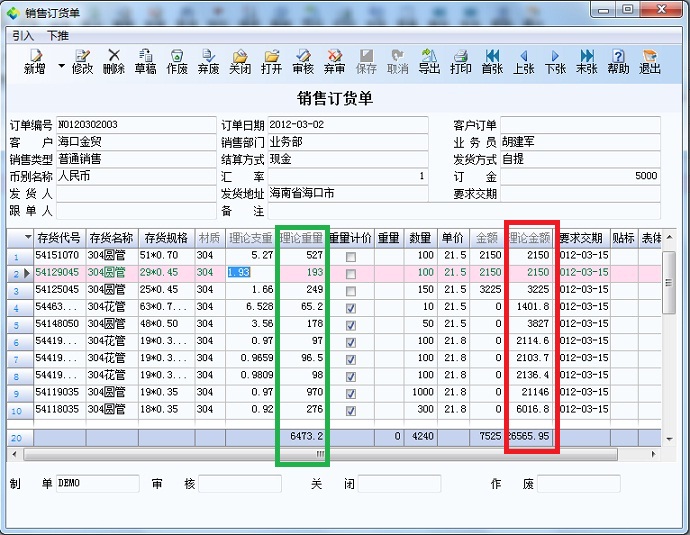The width and height of the screenshot is (690, 535).
Task: Click the 备注 input field
Action: 350,211
